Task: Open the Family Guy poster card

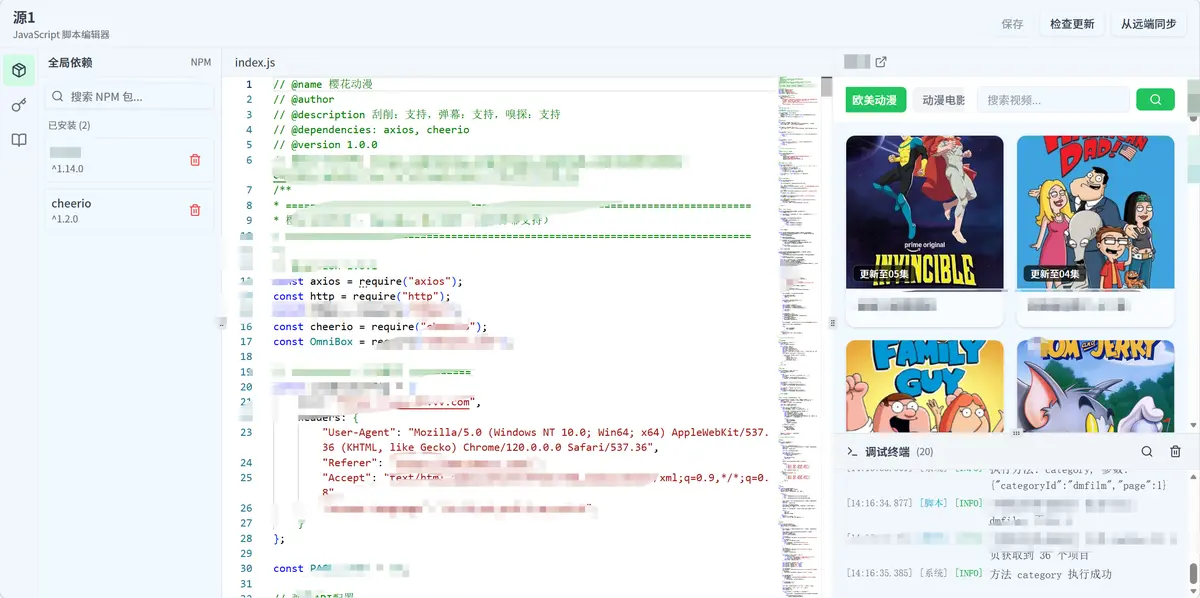Action: 925,385
